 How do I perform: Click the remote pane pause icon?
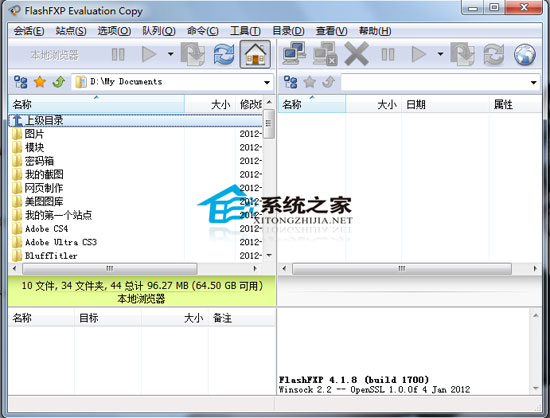(388, 55)
